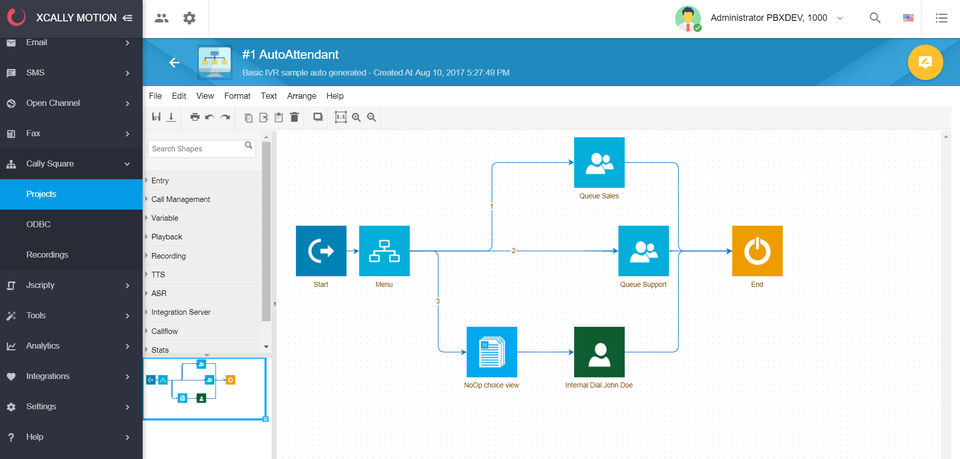960x459 pixels.
Task: Collapse the XCALLY MOTION sidebar toggle
Action: pos(127,18)
